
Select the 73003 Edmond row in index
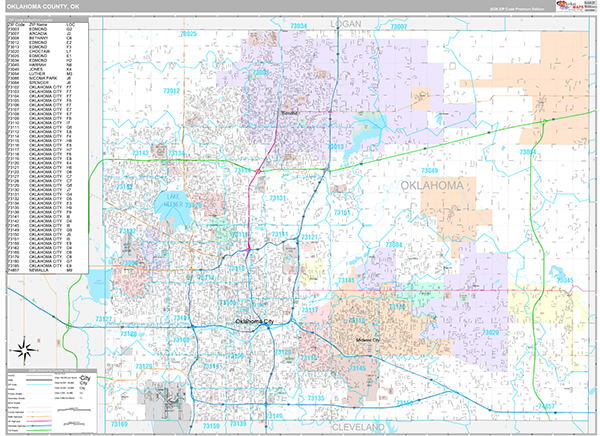click(x=40, y=30)
